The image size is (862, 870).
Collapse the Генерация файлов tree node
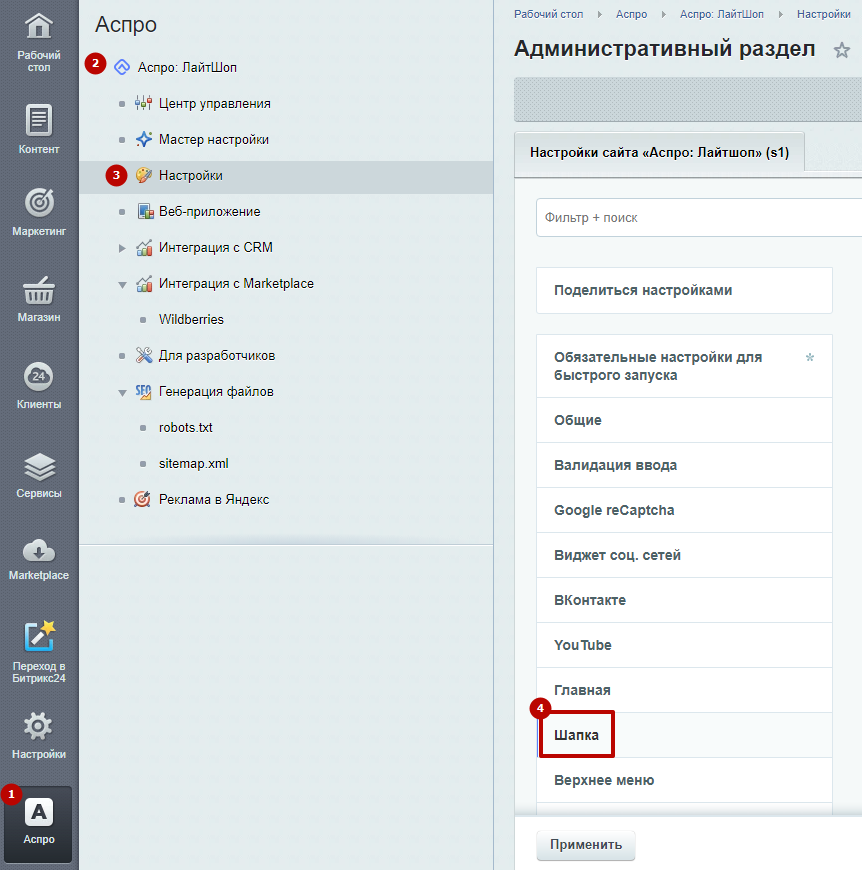(122, 393)
